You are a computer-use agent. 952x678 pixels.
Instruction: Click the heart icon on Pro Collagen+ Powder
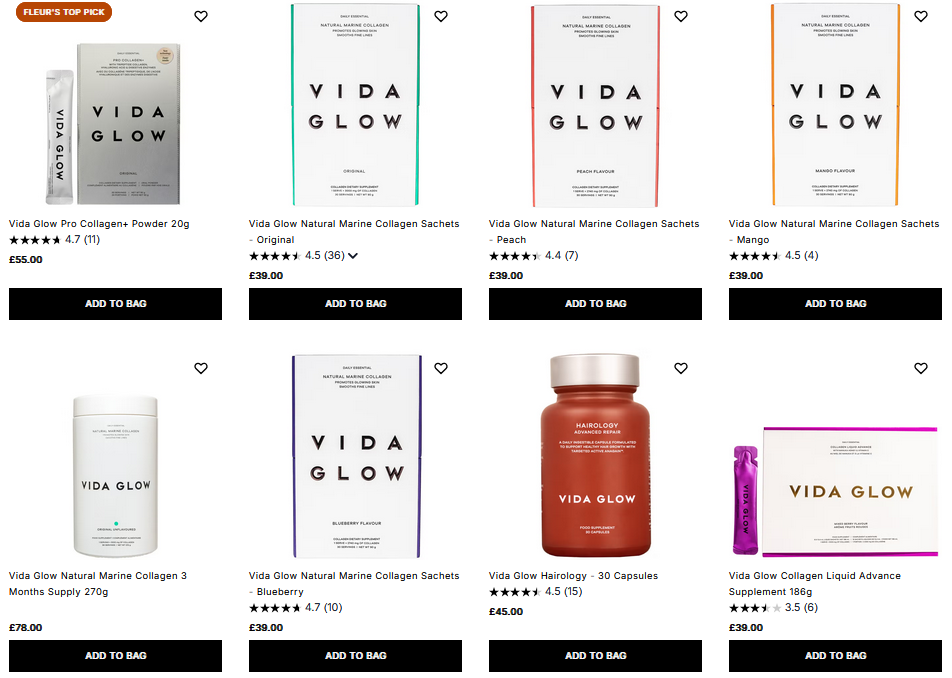(200, 16)
